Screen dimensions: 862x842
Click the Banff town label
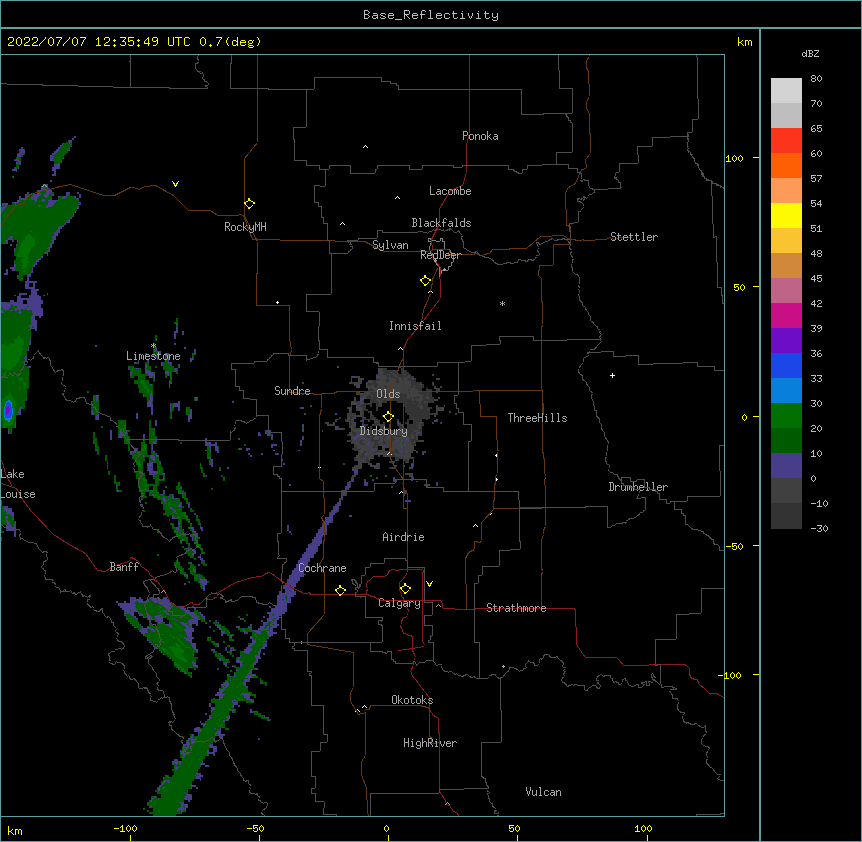[124, 567]
